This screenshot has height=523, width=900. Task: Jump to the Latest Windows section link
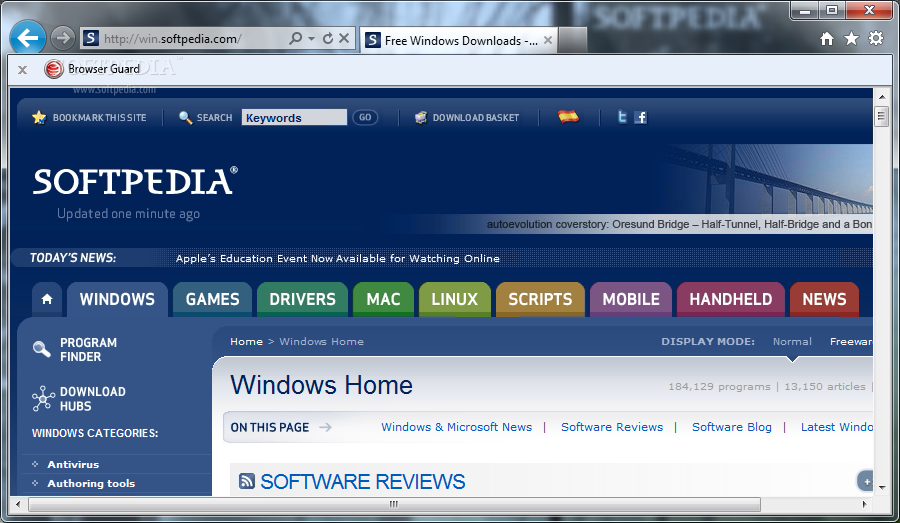click(x=837, y=427)
